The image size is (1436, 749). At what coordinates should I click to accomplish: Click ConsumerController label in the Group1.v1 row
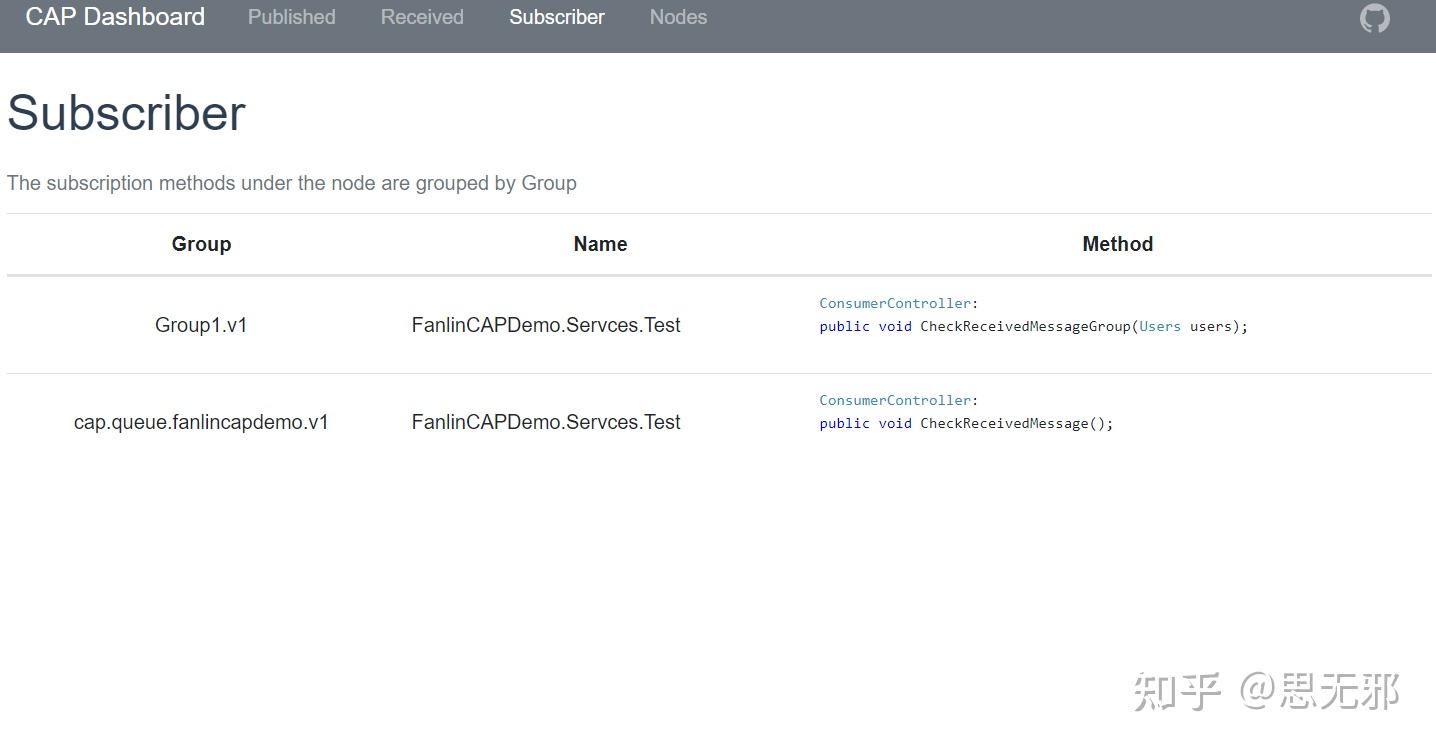pyautogui.click(x=895, y=303)
